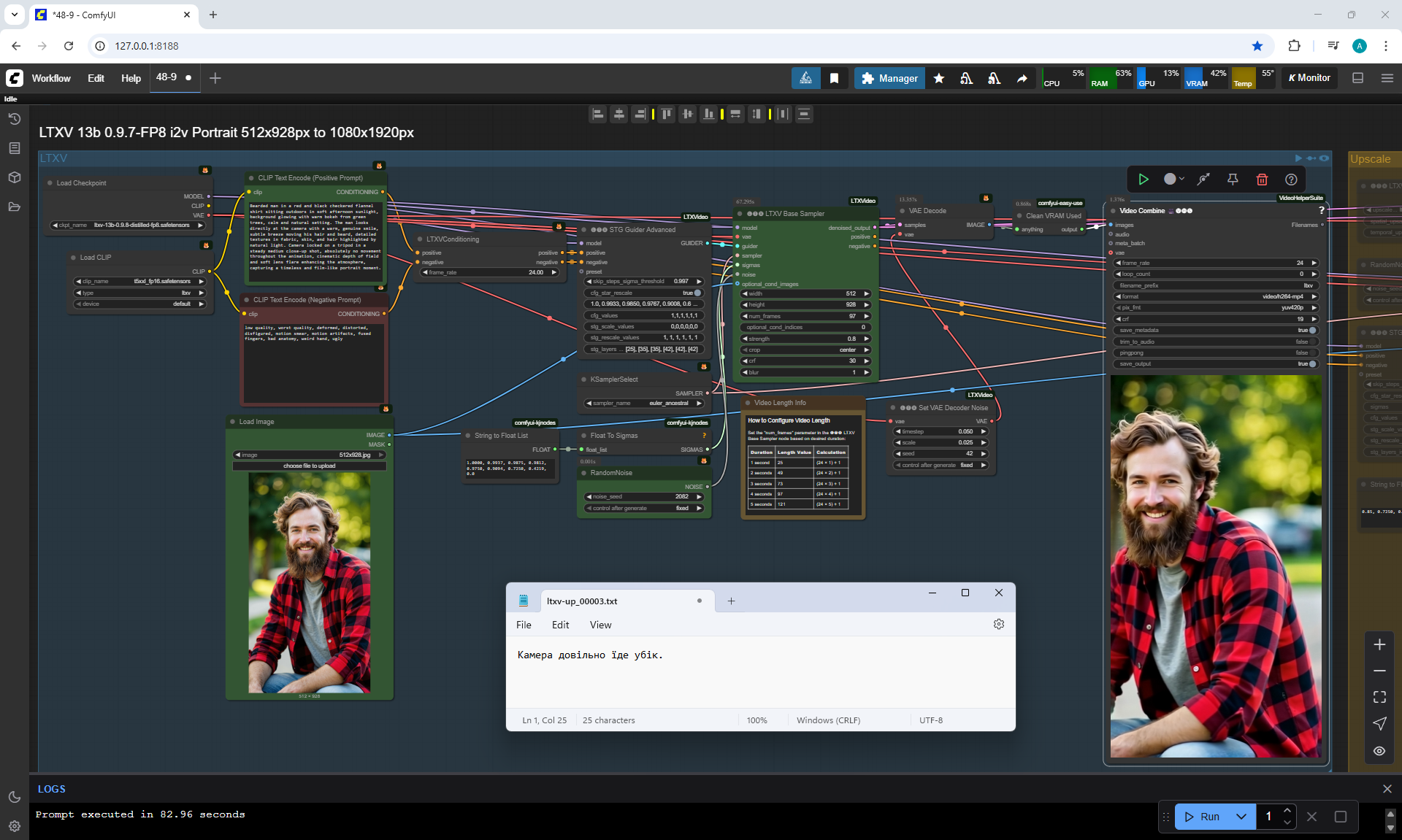
Task: Open the model library cube icon
Action: coord(15,177)
